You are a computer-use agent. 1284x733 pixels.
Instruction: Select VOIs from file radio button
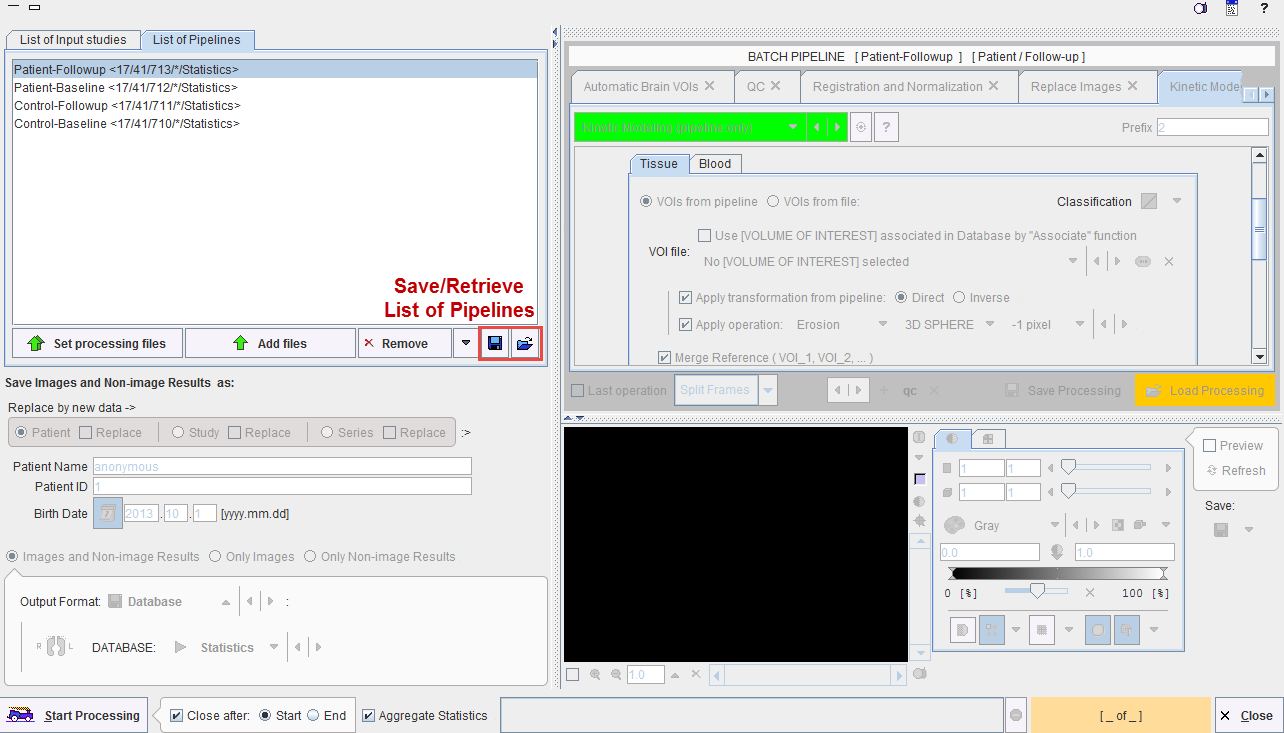pyautogui.click(x=773, y=202)
